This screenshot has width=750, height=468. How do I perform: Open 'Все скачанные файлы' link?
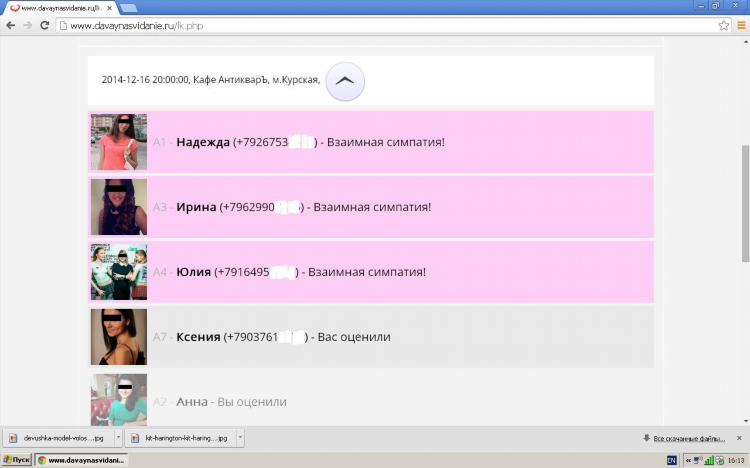(x=689, y=438)
